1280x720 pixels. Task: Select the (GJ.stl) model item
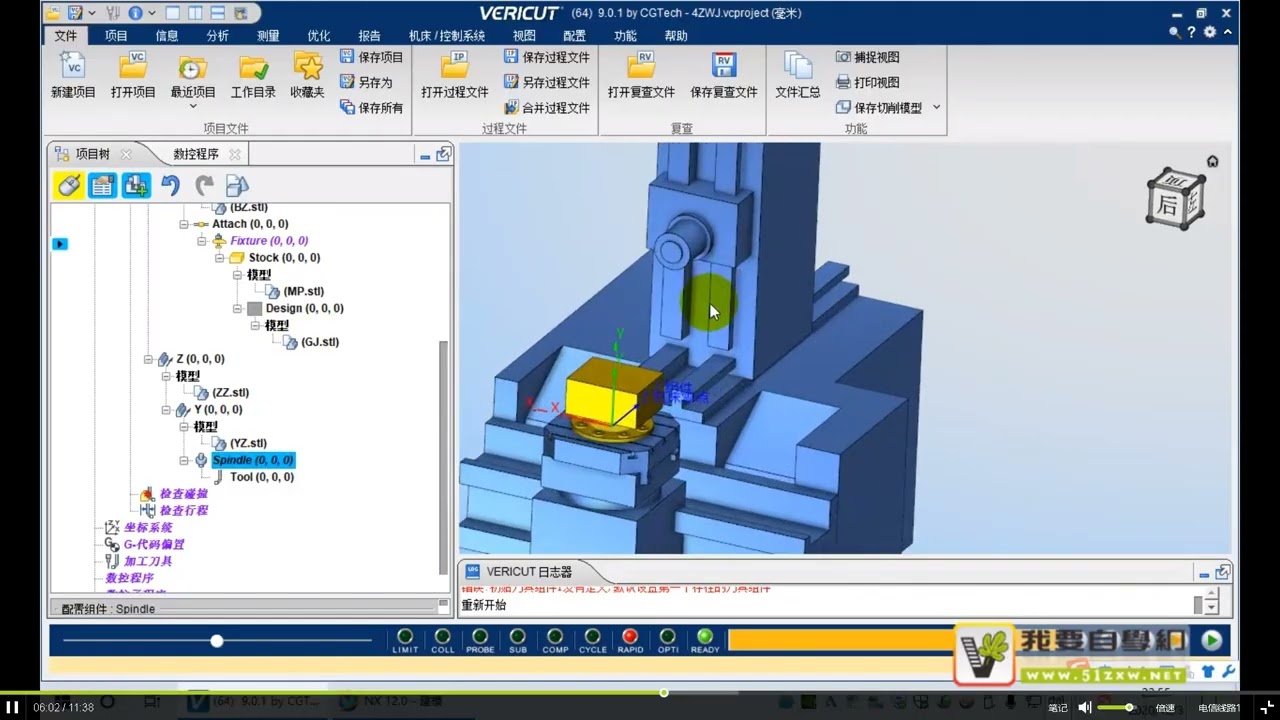(x=320, y=342)
